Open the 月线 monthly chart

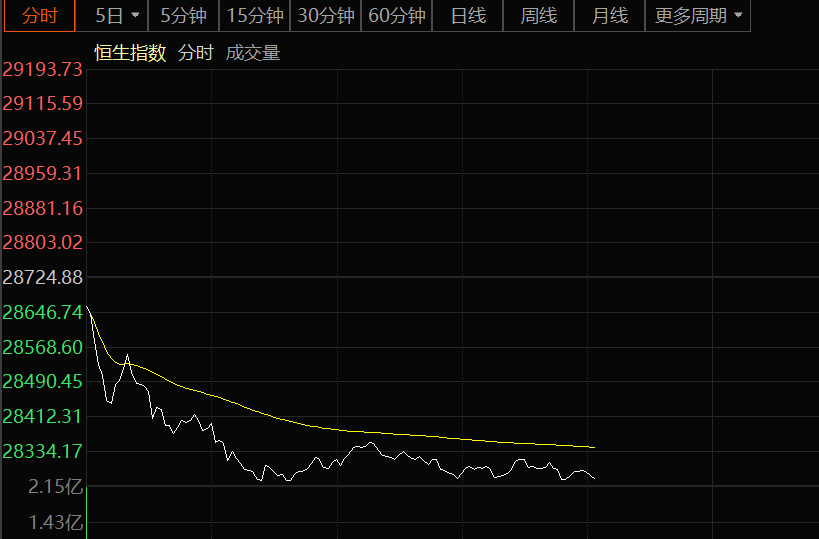(x=610, y=16)
